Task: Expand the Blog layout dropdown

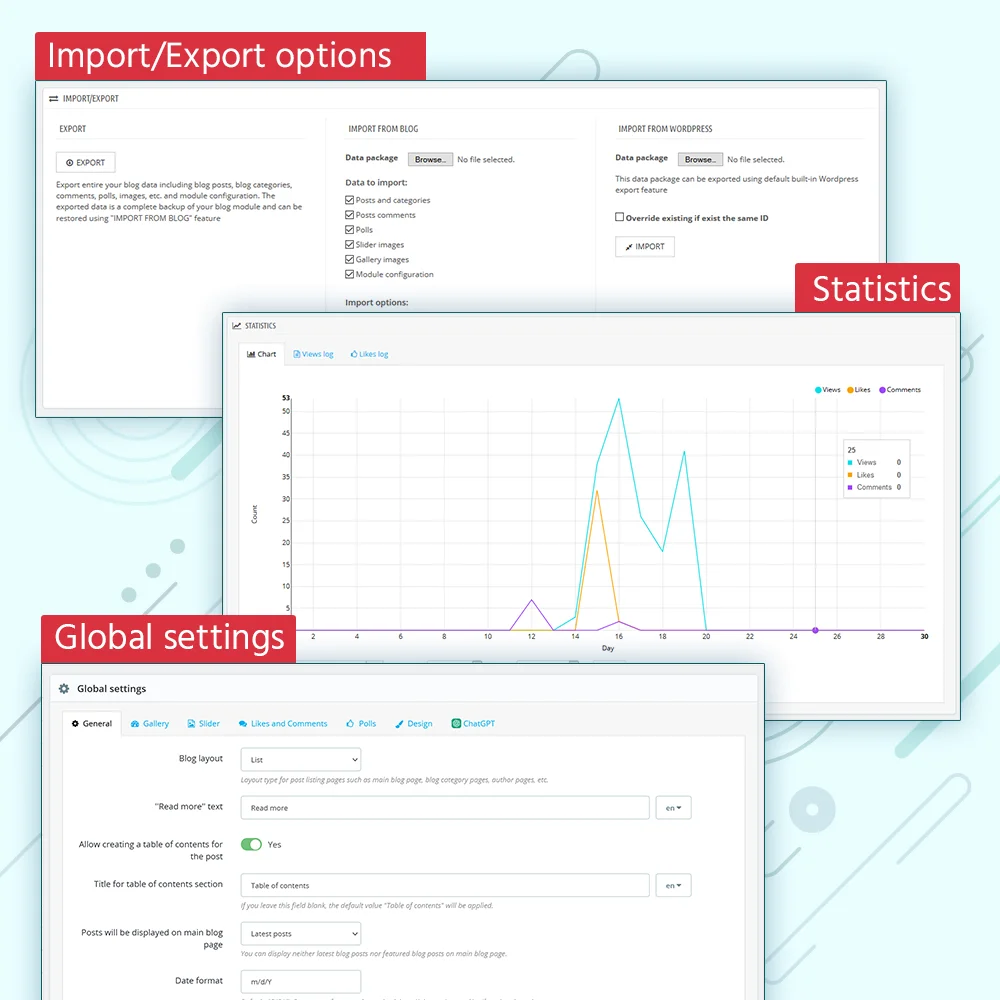Action: (300, 759)
